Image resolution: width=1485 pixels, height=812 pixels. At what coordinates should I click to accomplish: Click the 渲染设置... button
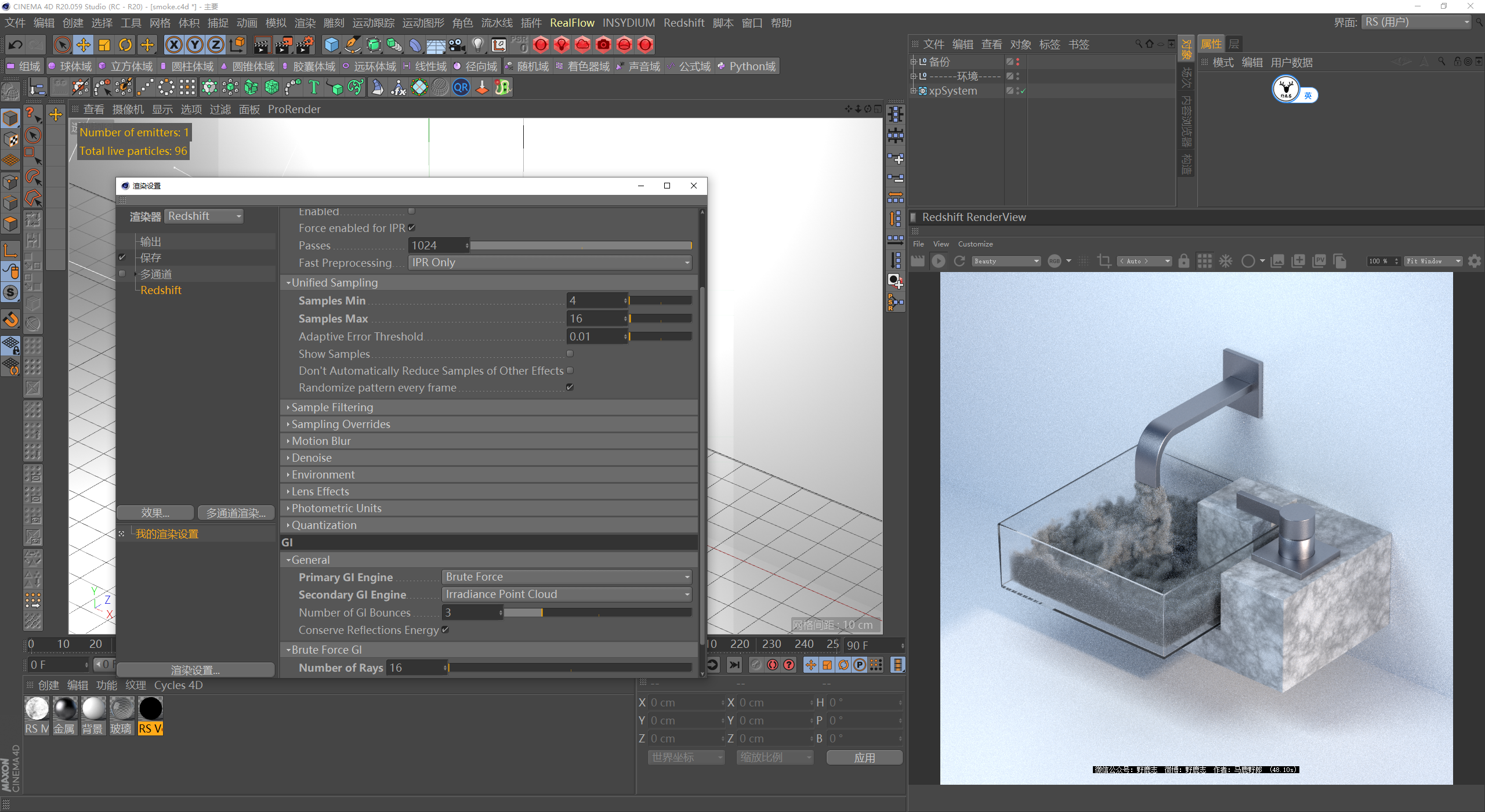click(195, 670)
